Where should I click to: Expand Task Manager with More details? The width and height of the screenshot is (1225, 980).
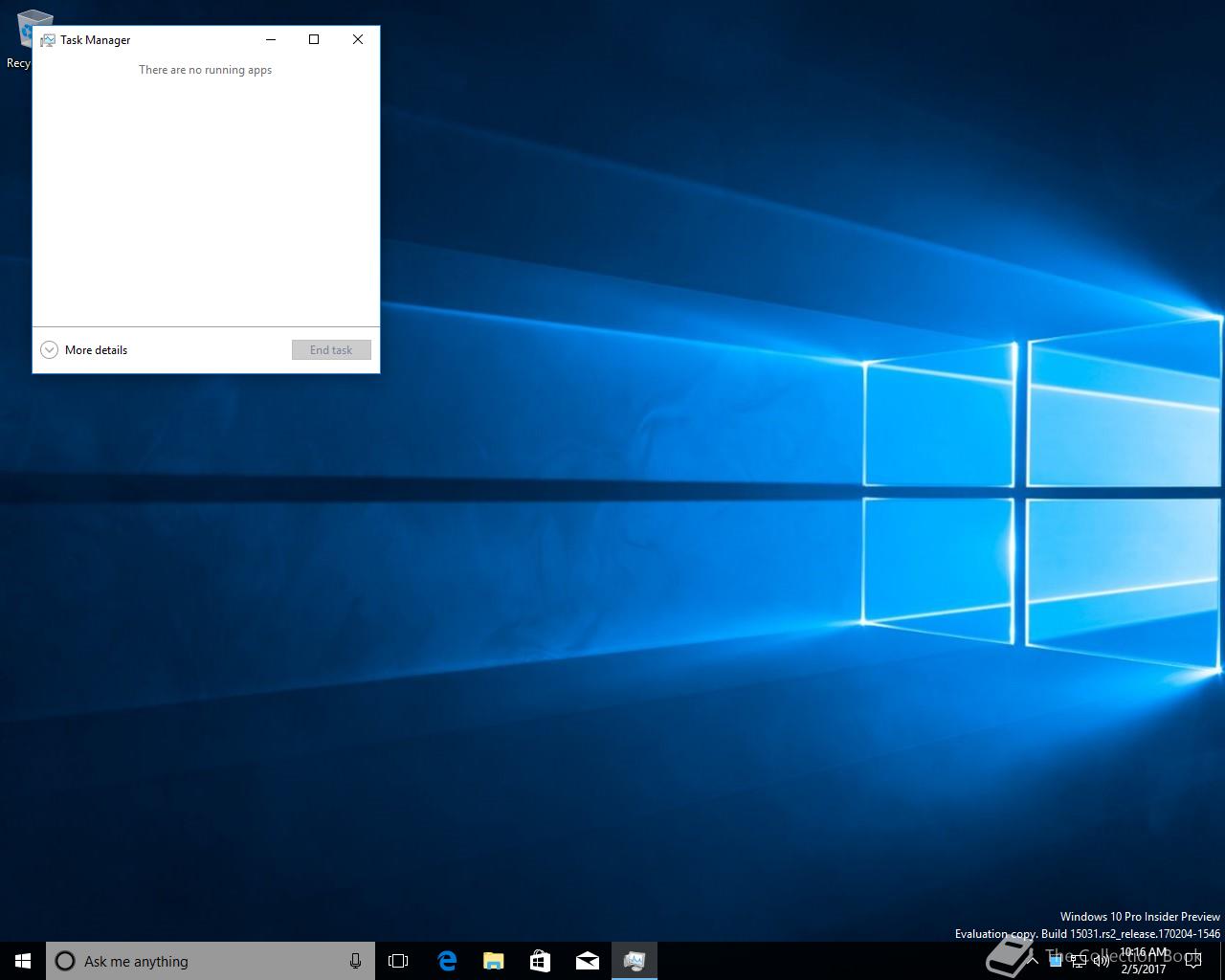click(x=84, y=350)
